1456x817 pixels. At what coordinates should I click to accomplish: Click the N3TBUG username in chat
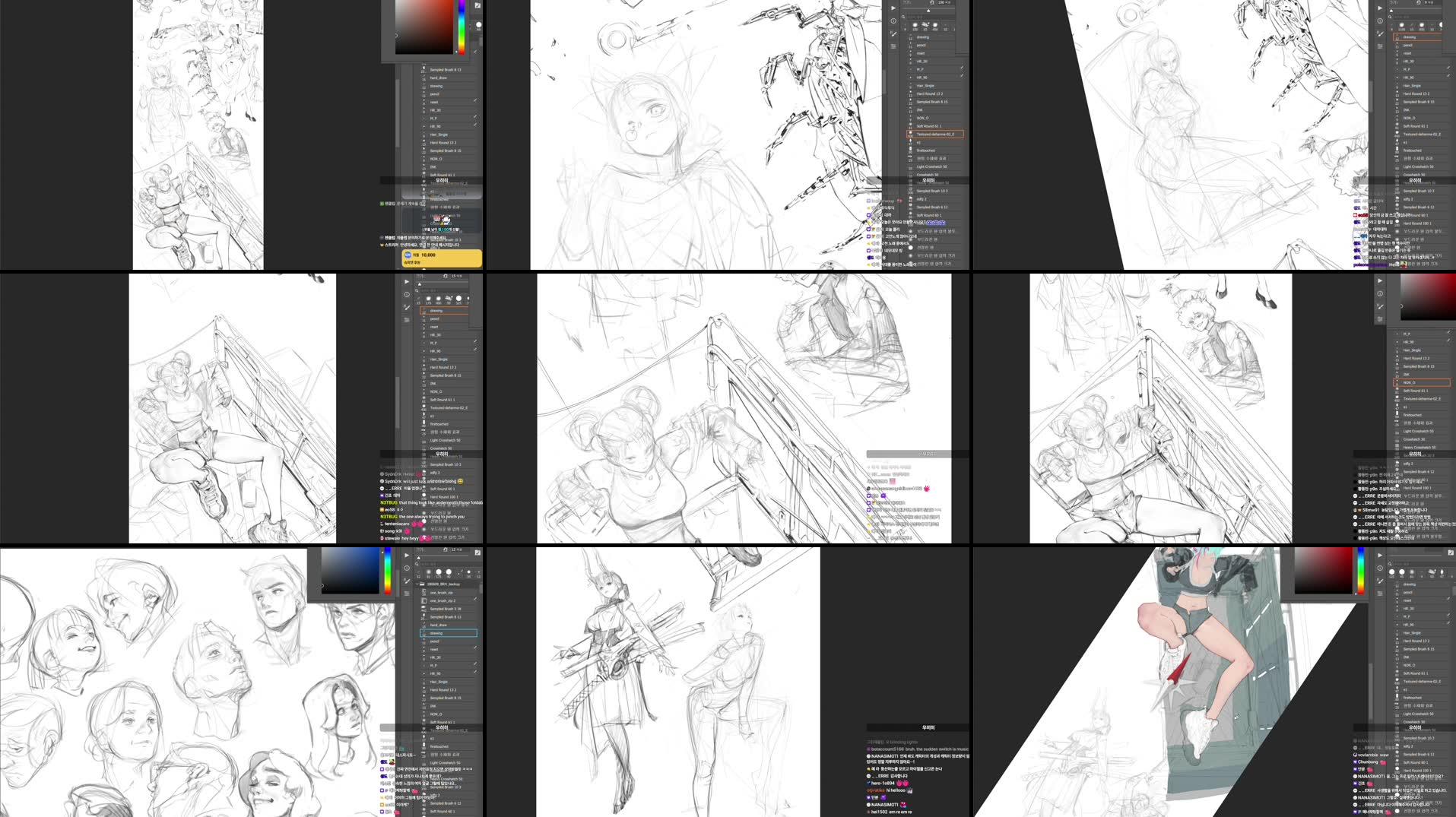coord(389,502)
